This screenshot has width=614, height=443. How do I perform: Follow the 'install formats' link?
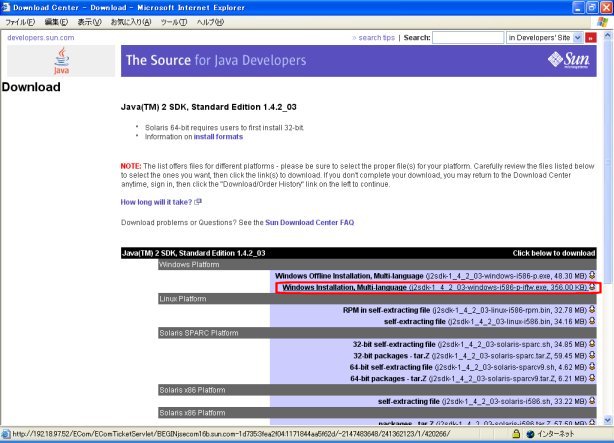[x=218, y=137]
